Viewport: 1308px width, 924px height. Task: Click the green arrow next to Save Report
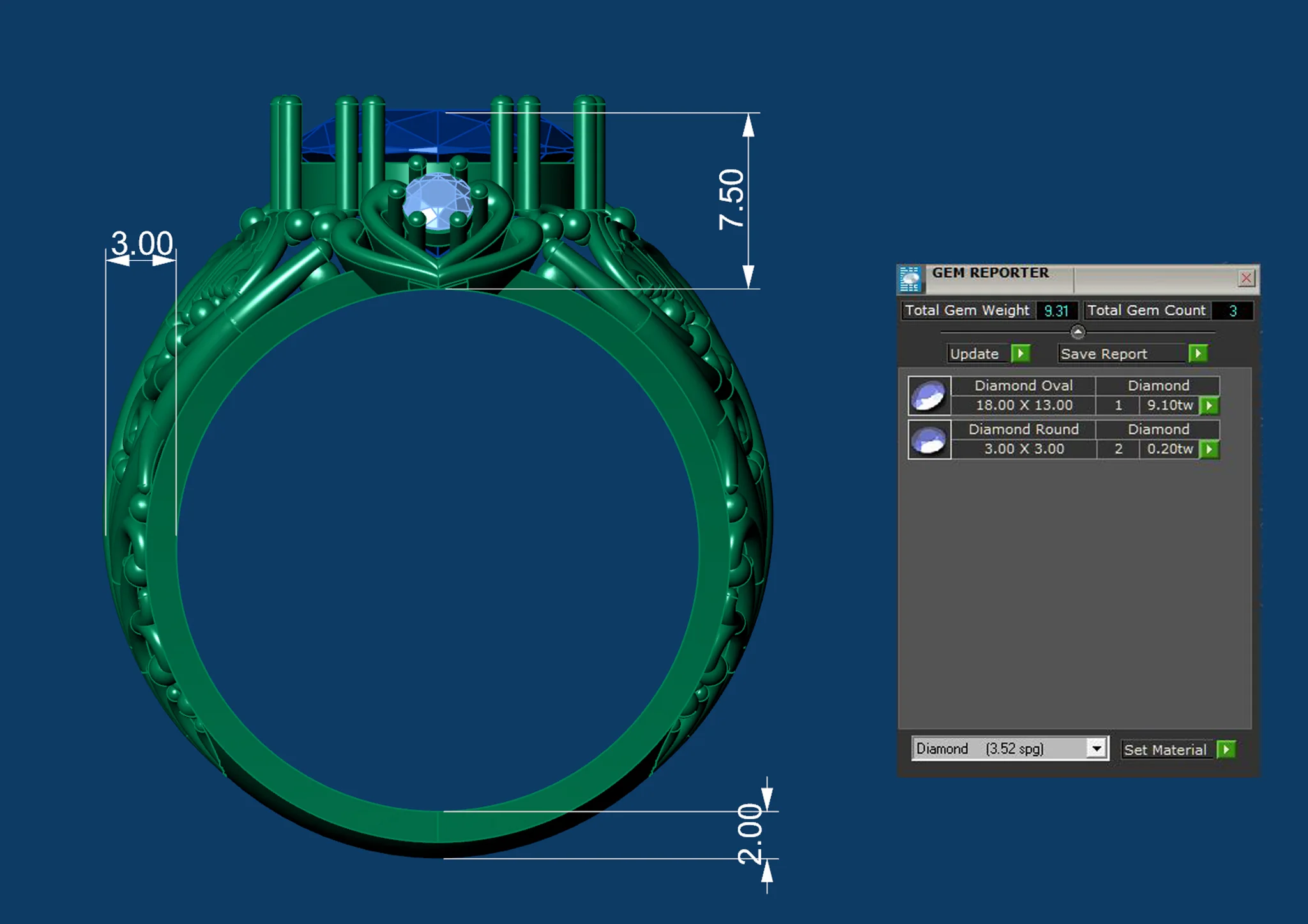tap(1198, 353)
